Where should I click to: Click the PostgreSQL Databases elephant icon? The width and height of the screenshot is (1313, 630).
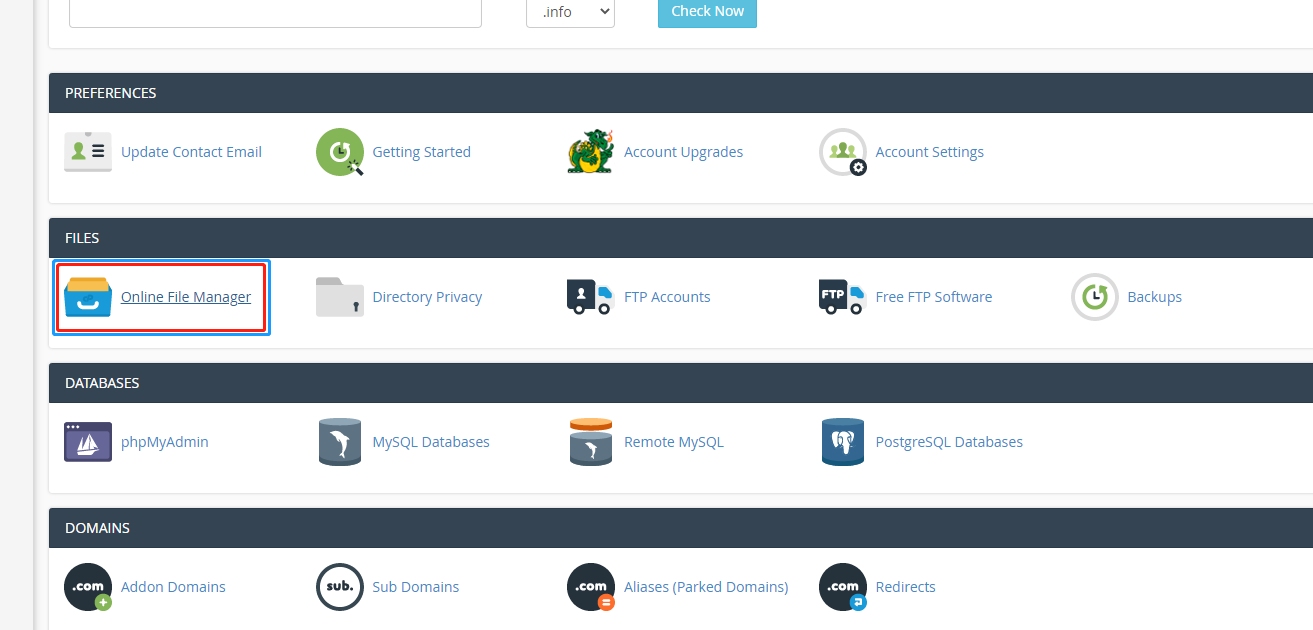click(842, 442)
